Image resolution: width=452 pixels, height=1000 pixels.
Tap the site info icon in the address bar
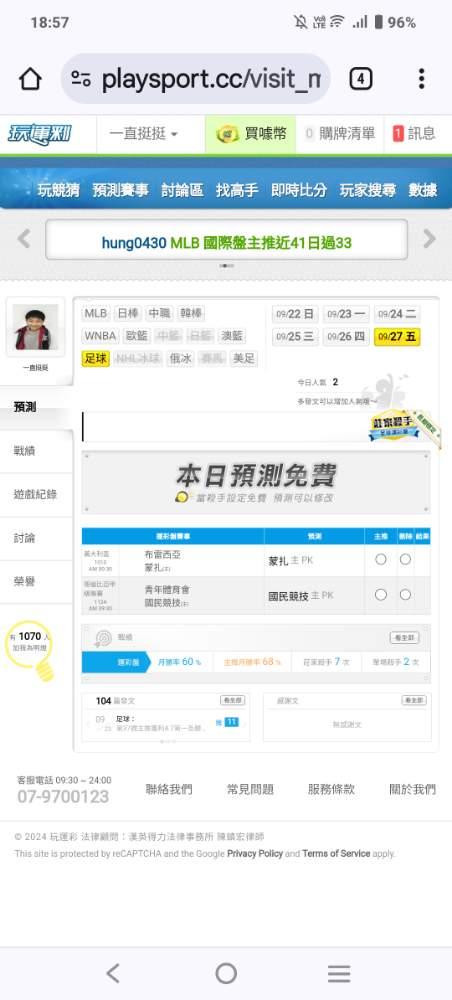tap(81, 79)
